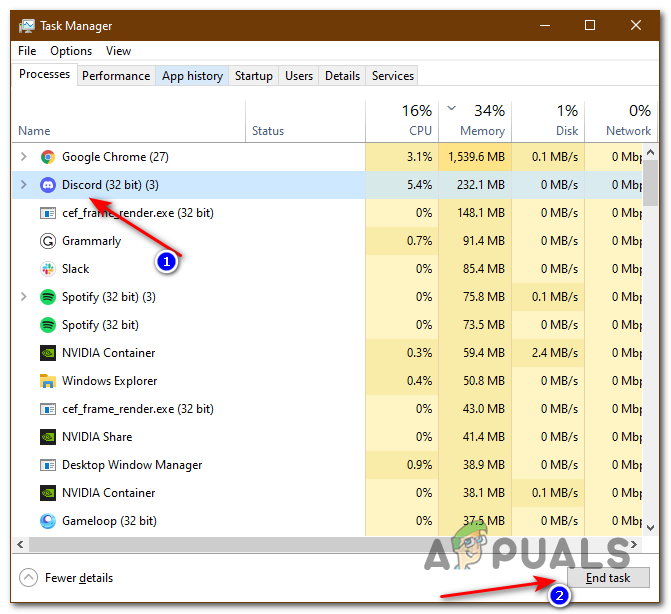Click the vertical scrollbar thumb
This screenshot has height=614, width=671.
pyautogui.click(x=650, y=183)
